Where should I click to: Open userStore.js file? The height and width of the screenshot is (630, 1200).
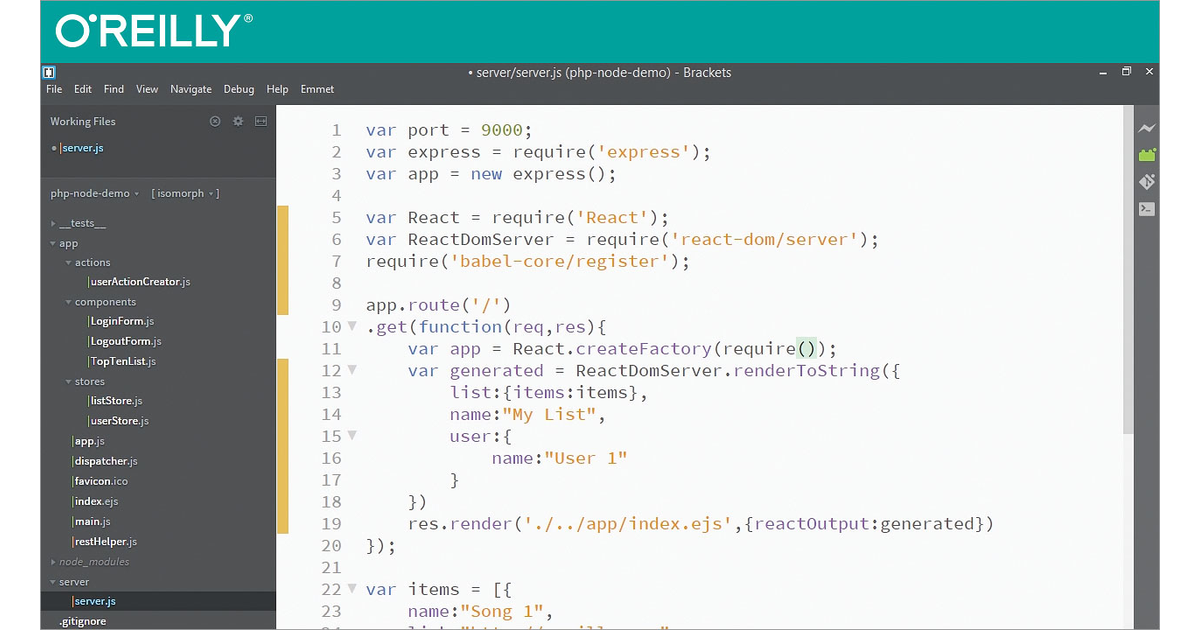(119, 421)
